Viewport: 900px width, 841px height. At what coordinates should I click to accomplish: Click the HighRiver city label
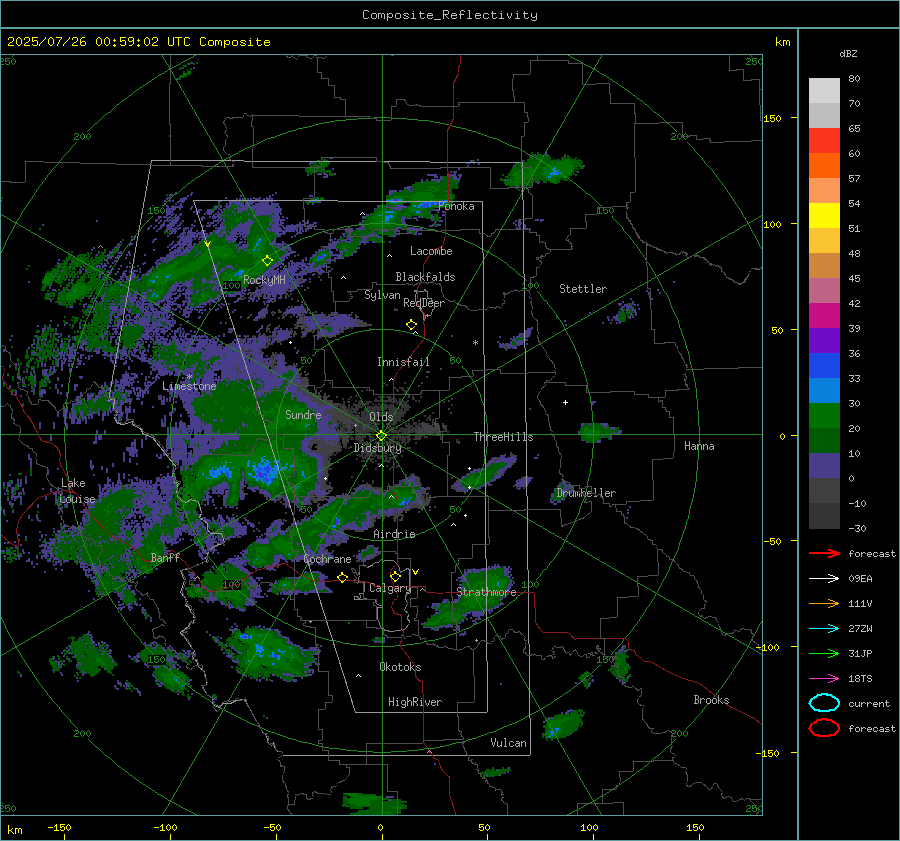coord(414,702)
